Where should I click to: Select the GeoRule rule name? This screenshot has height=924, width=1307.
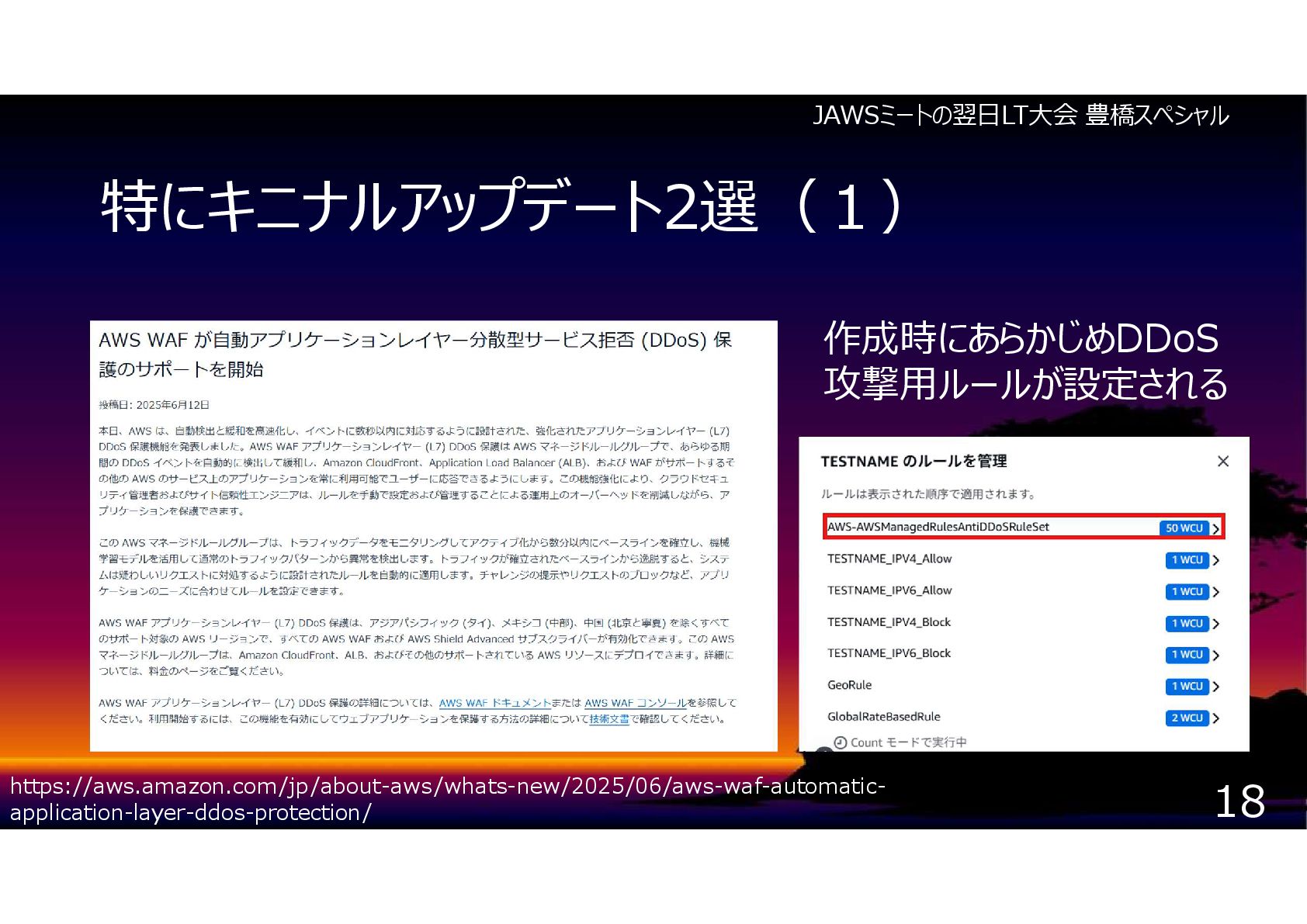pos(849,685)
